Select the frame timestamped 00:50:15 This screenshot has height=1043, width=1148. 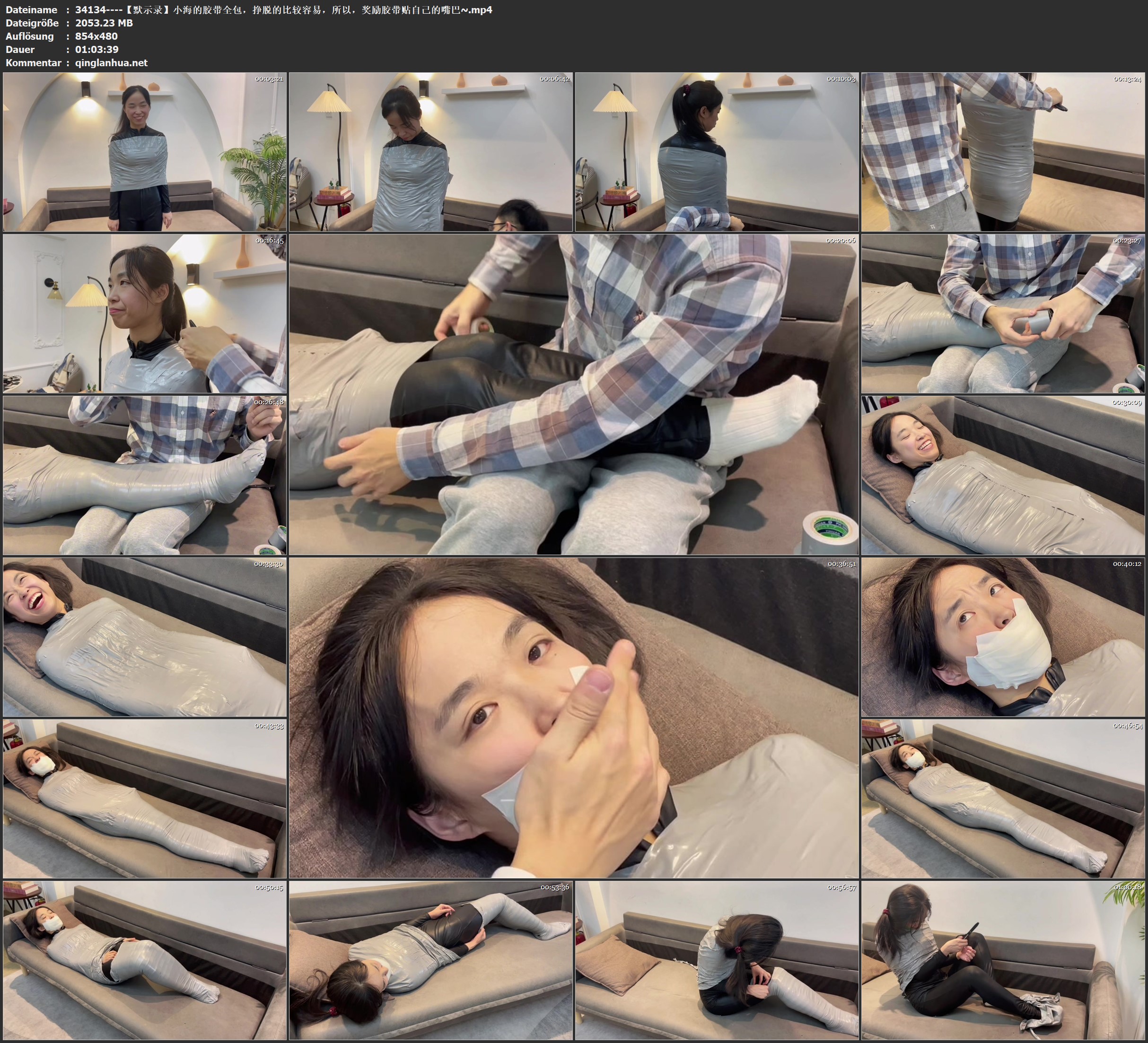point(145,960)
